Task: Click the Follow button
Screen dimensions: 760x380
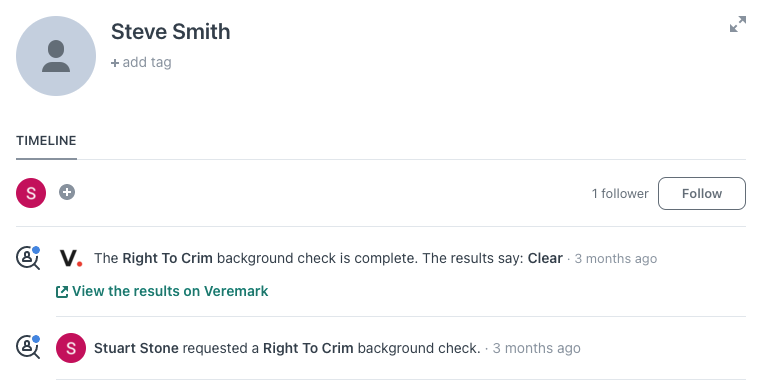Action: click(x=701, y=193)
